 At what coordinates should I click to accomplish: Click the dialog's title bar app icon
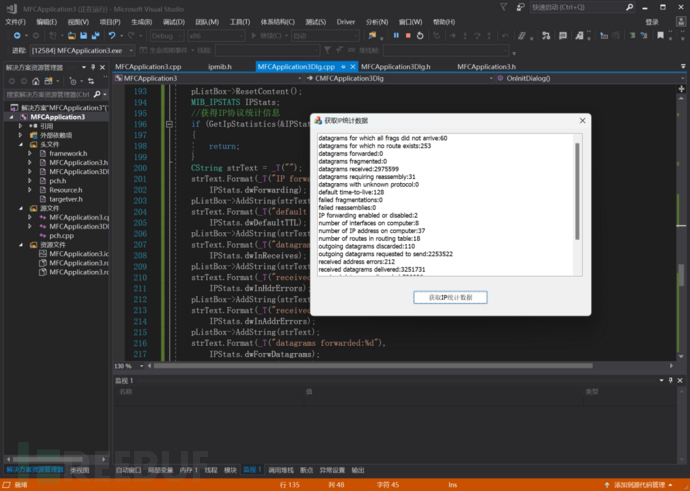[318, 120]
